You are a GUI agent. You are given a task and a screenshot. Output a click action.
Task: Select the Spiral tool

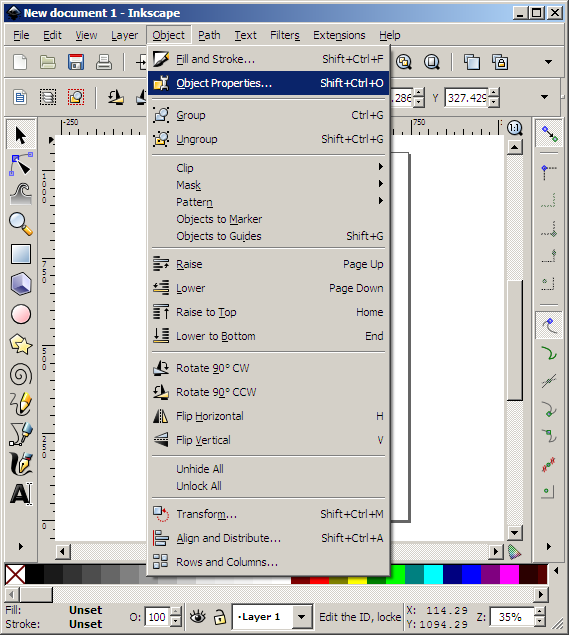[21, 374]
